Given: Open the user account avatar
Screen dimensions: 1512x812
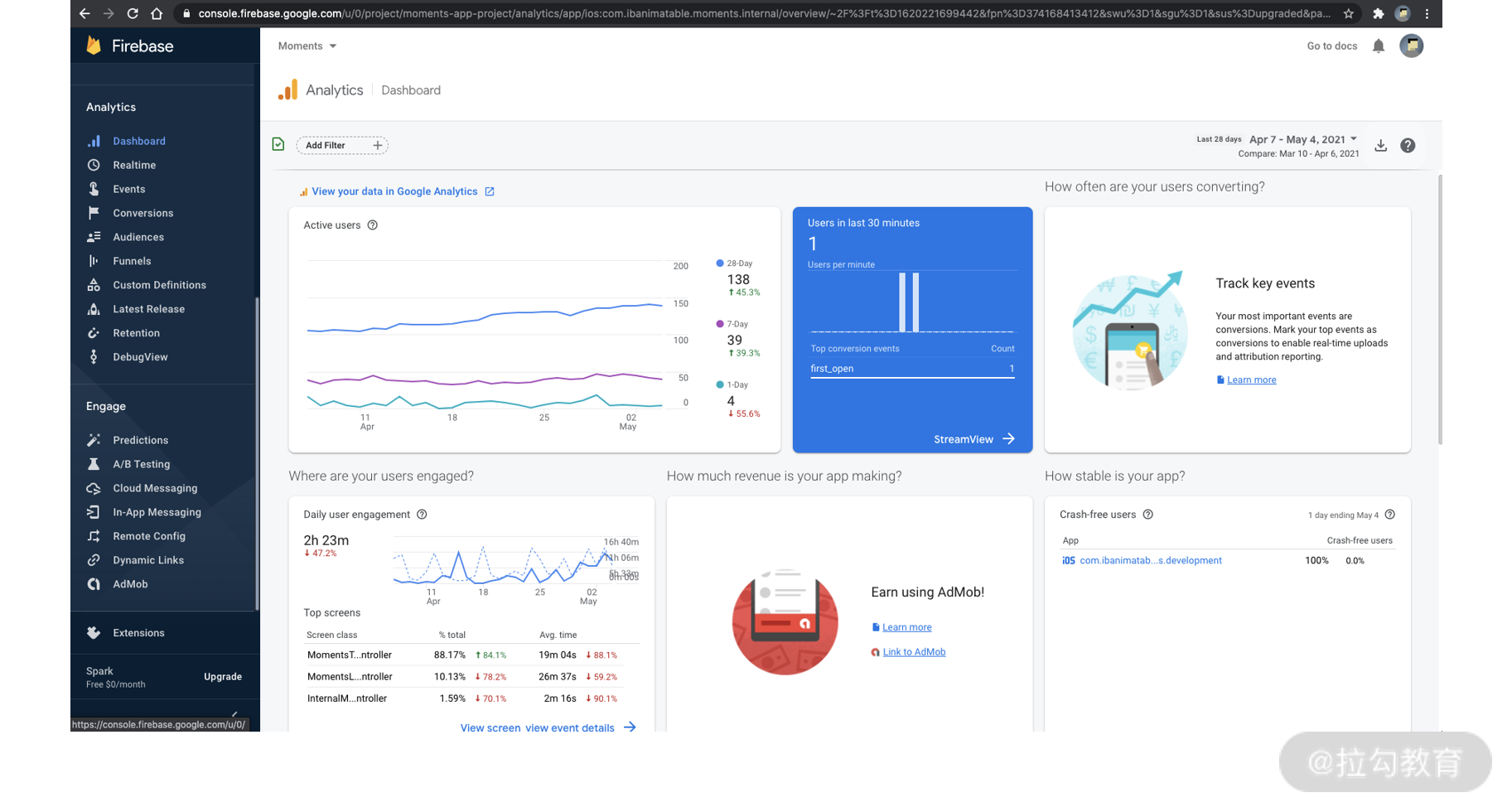Looking at the screenshot, I should click(x=1412, y=46).
